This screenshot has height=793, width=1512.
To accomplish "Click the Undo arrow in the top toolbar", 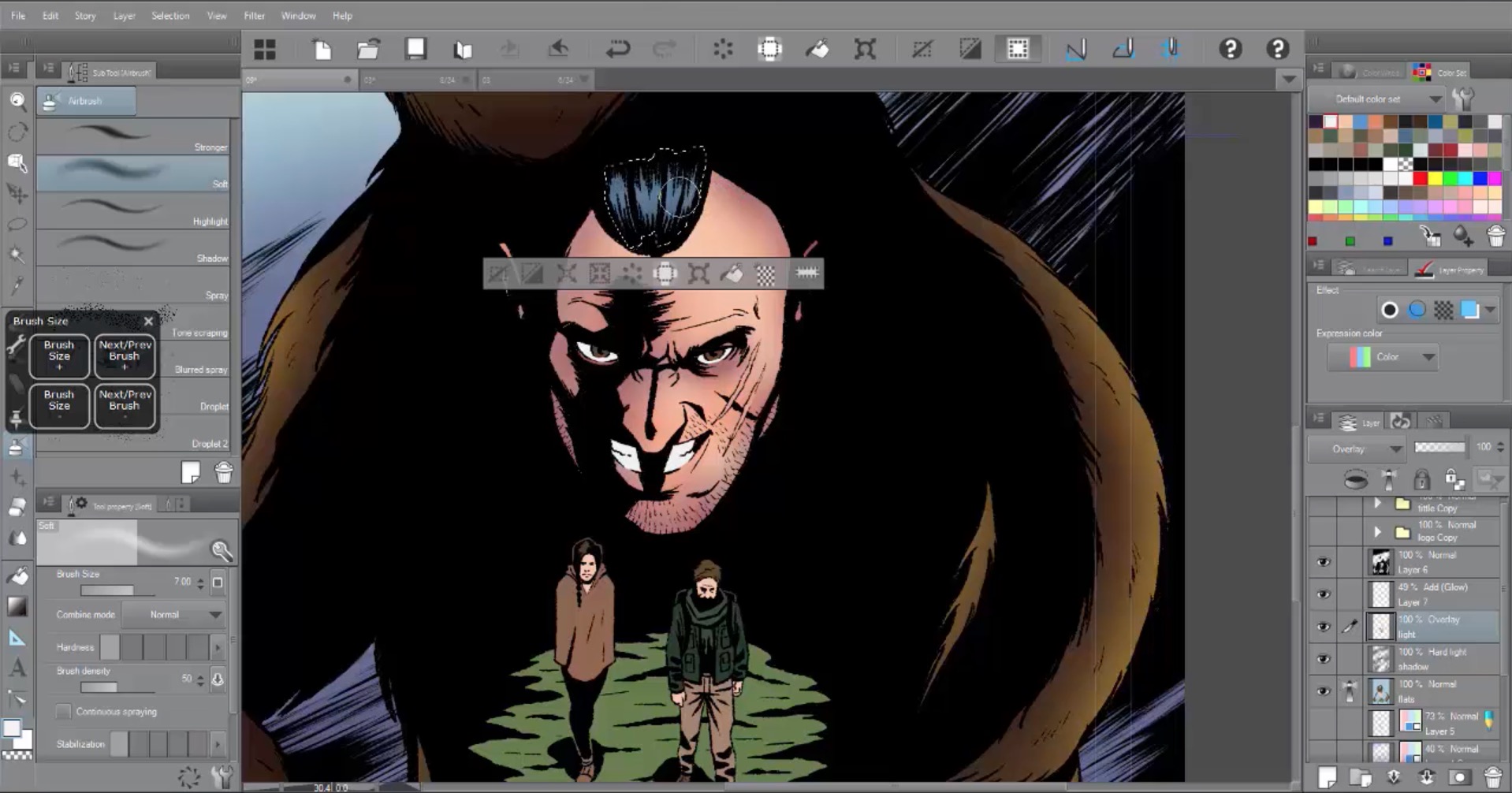I will (x=617, y=50).
